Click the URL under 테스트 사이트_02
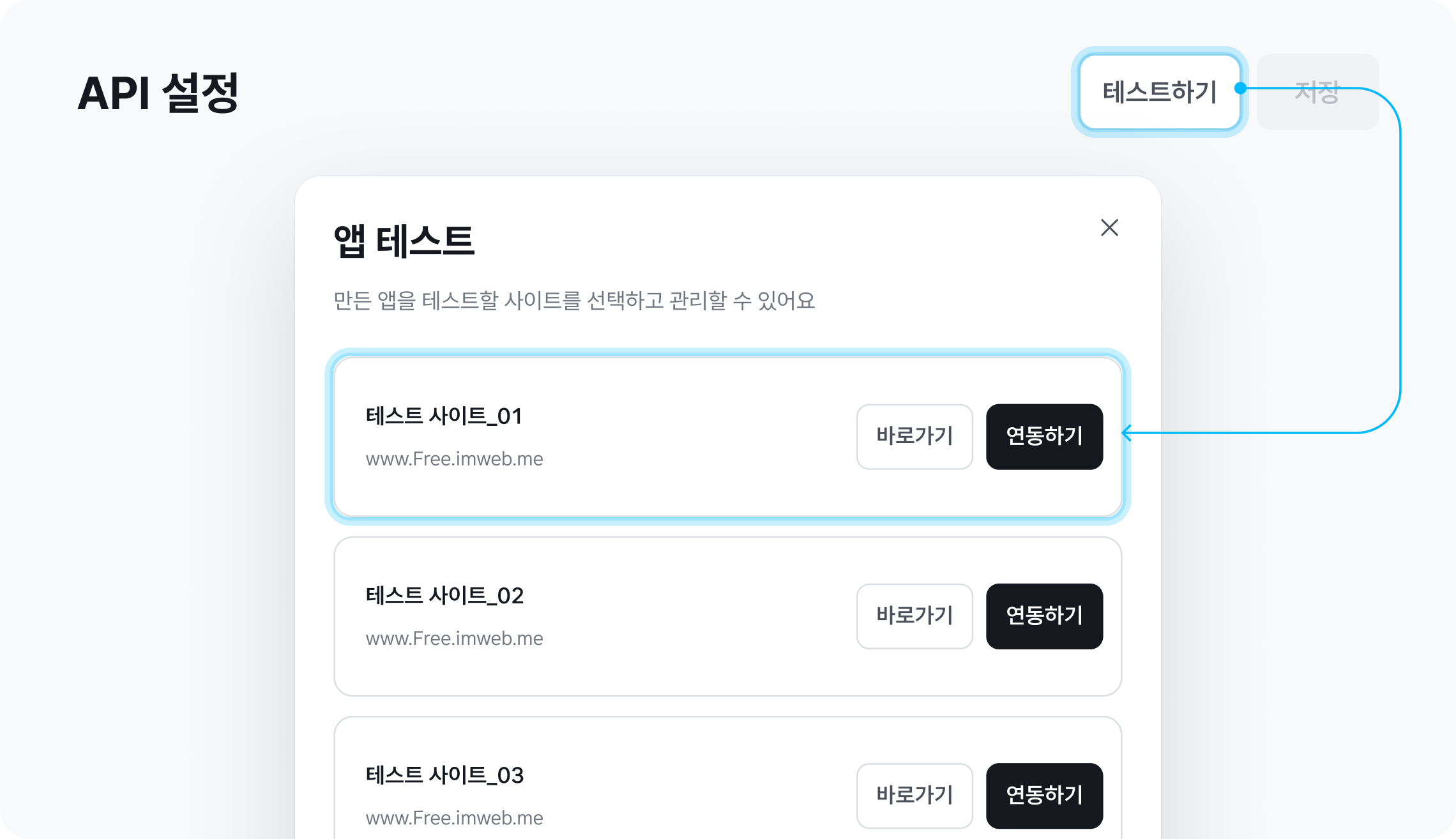The width and height of the screenshot is (1456, 839). [454, 639]
